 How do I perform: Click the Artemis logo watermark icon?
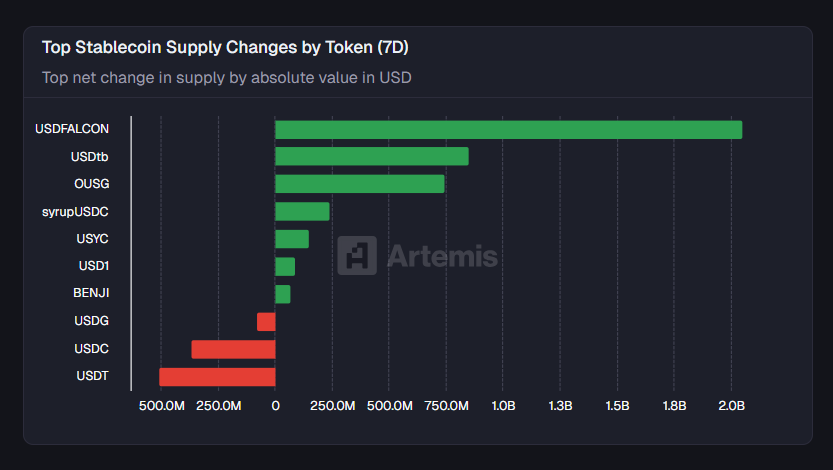357,255
